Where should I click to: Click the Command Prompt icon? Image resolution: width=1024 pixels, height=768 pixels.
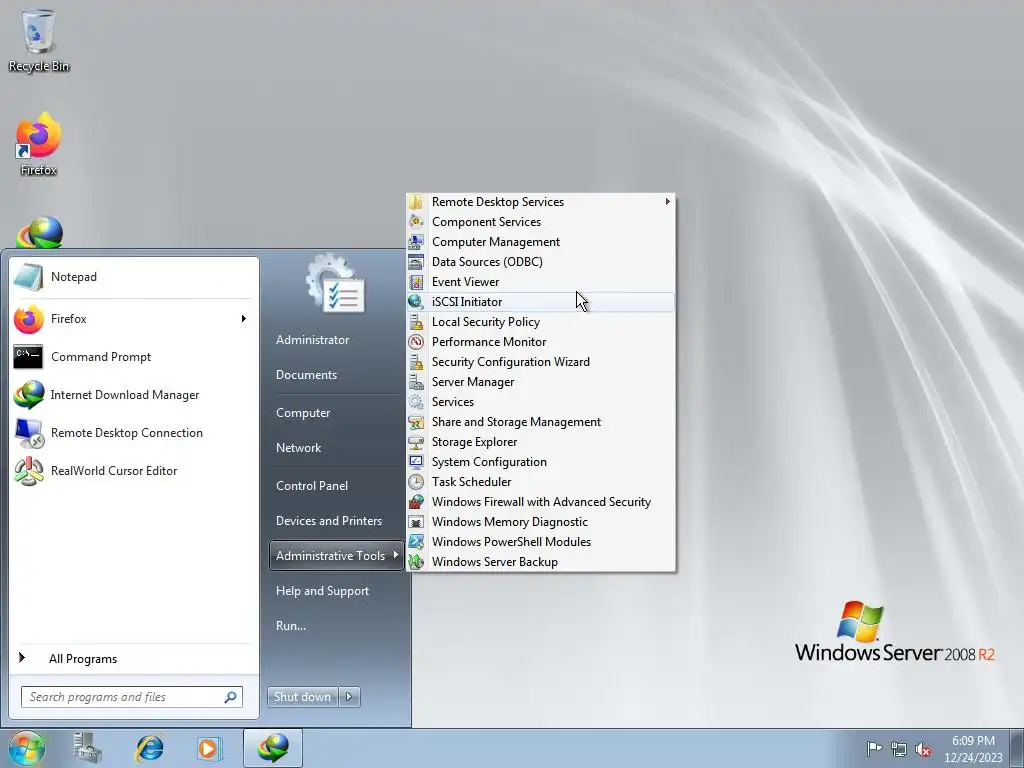(x=28, y=357)
